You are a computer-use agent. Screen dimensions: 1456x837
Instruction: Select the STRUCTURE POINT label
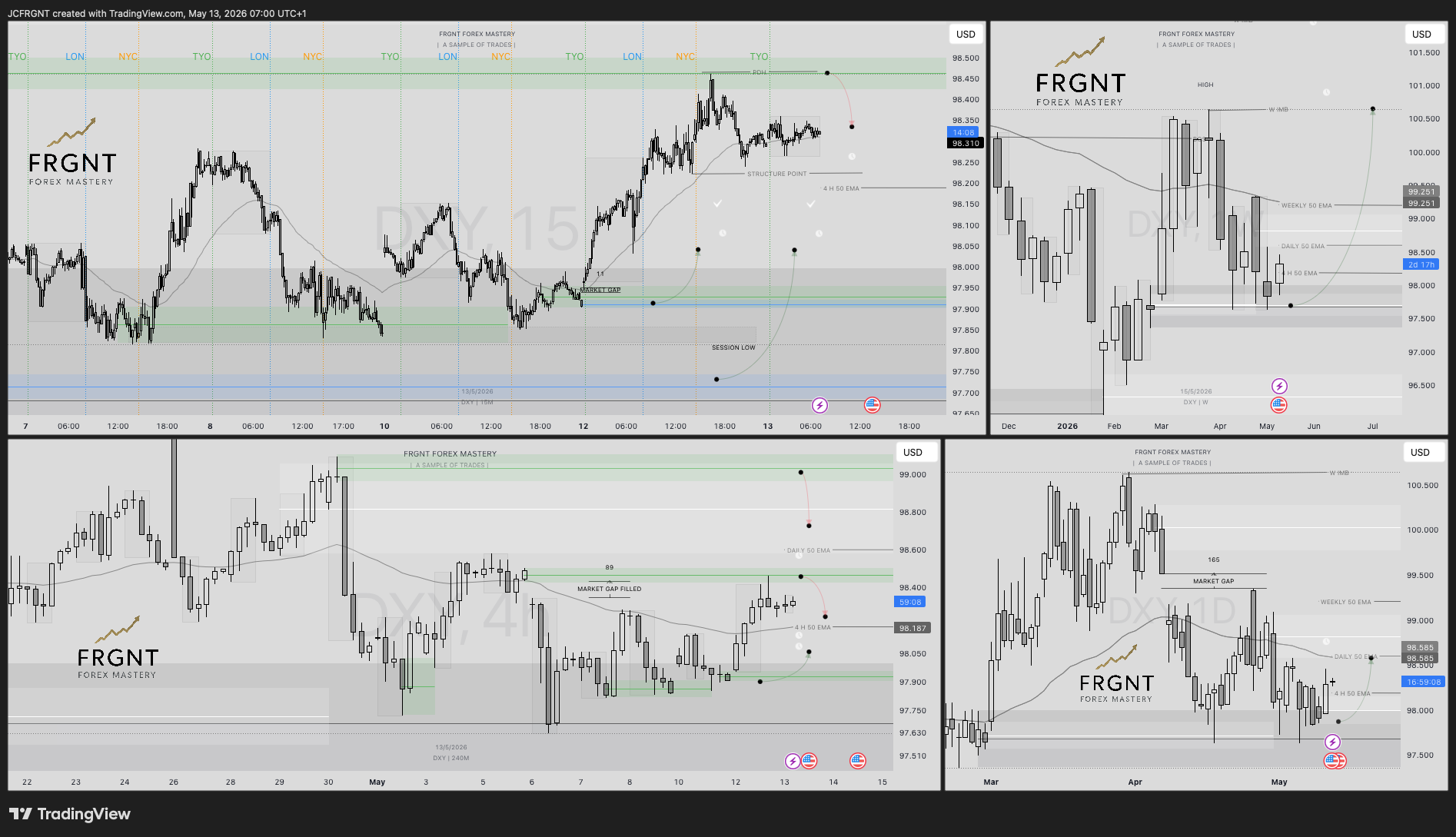point(777,174)
